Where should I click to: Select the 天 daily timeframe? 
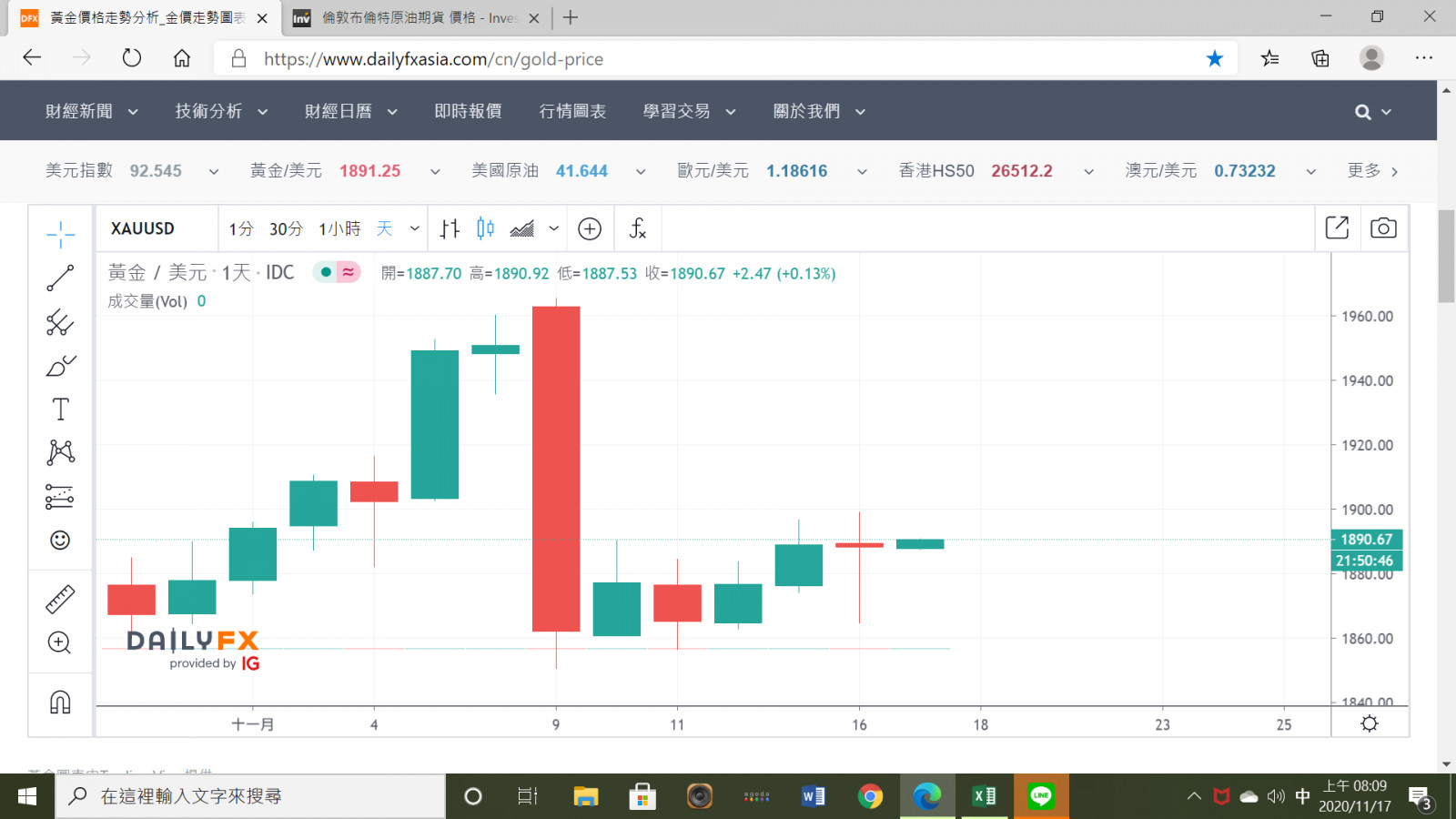[x=384, y=228]
